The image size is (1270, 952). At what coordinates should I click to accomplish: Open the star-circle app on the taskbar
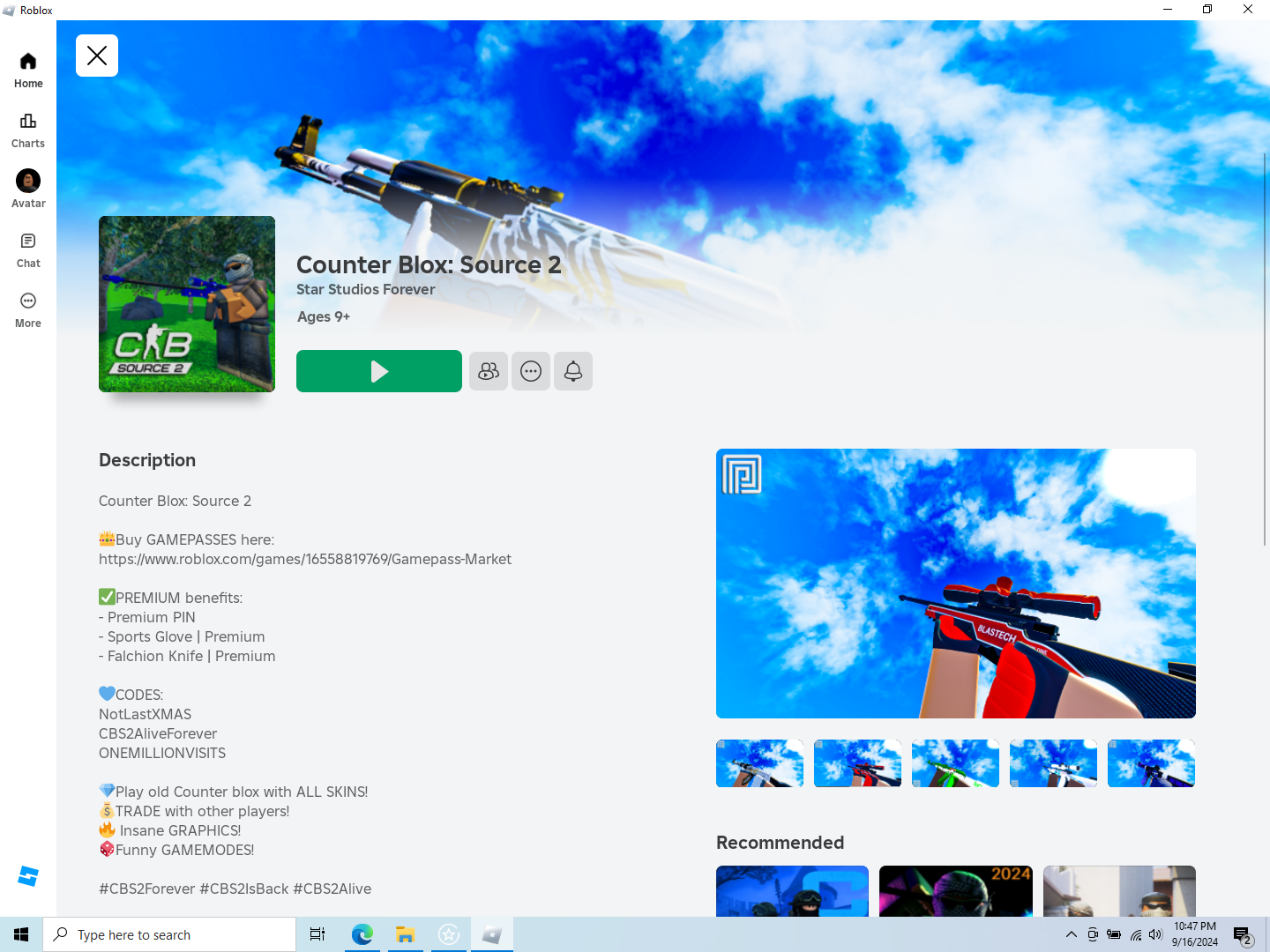(448, 934)
